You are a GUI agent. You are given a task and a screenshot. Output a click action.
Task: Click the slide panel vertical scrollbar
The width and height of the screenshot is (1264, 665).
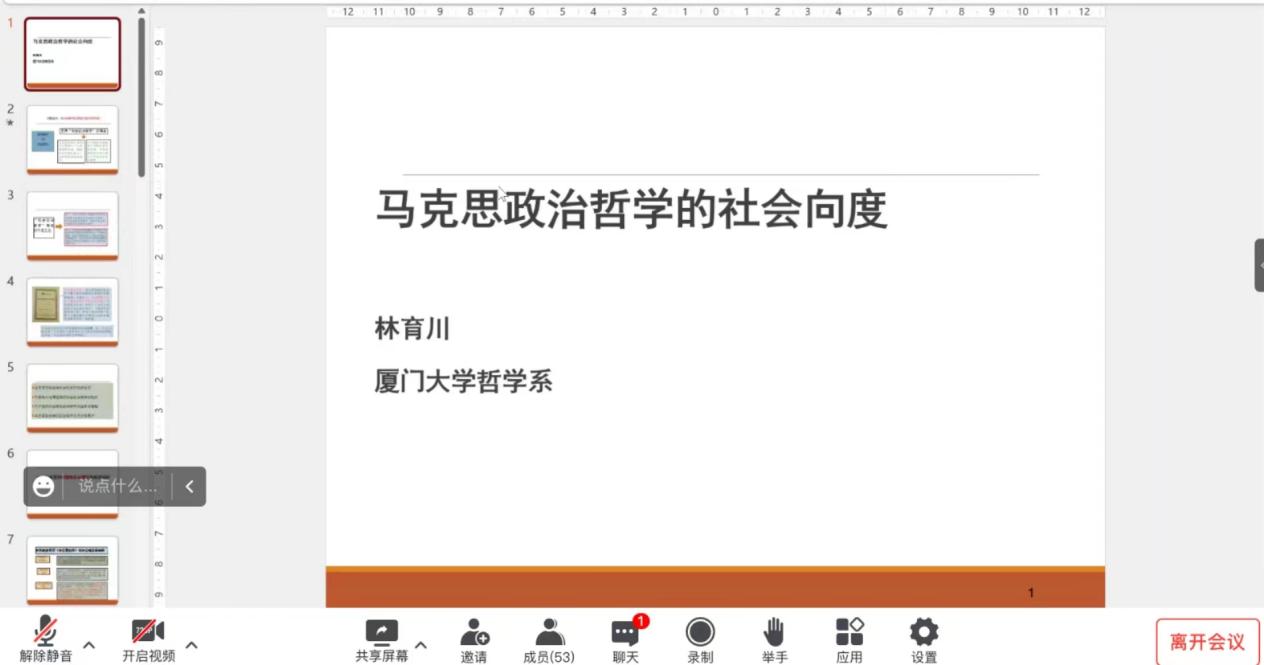(141, 100)
